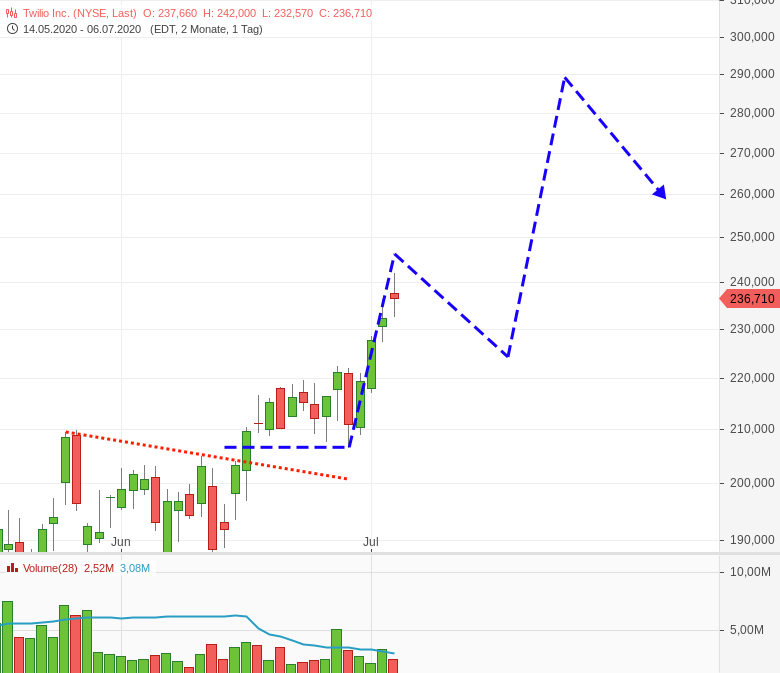Select the Twilio Inc. (NYSE, Last) title
The image size is (780, 673).
click(x=80, y=13)
